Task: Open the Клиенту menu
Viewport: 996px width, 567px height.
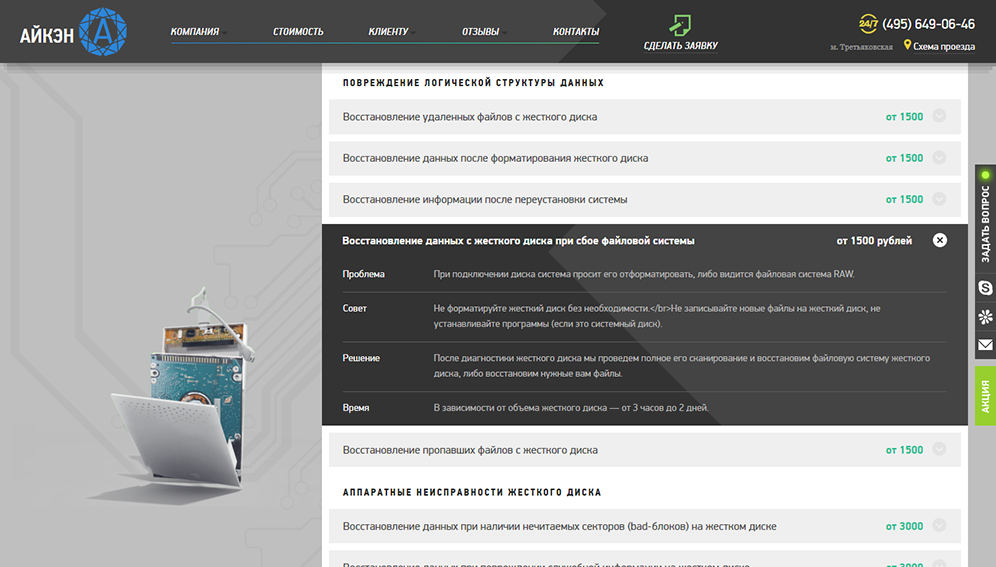Action: [x=389, y=31]
